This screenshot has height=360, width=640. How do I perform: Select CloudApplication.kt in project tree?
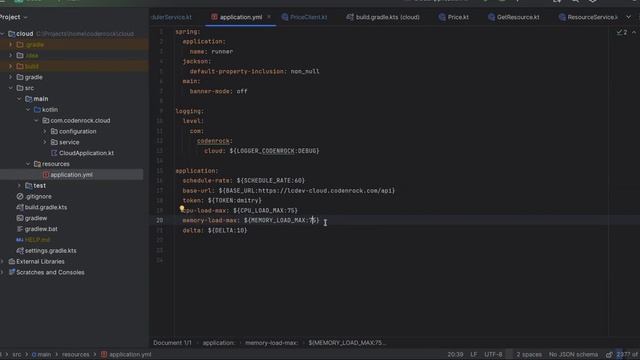pyautogui.click(x=86, y=153)
